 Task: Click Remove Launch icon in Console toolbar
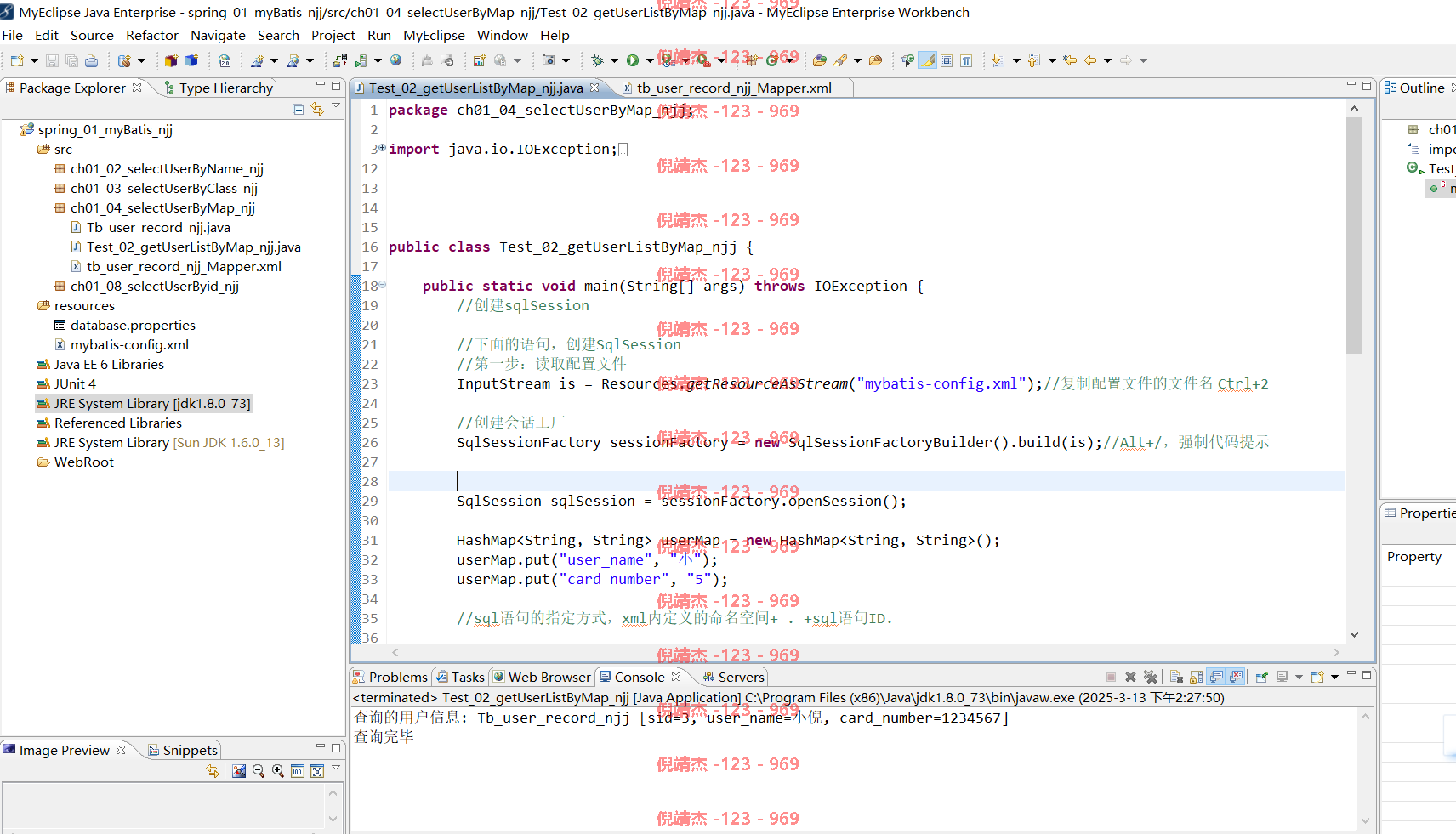(1130, 677)
